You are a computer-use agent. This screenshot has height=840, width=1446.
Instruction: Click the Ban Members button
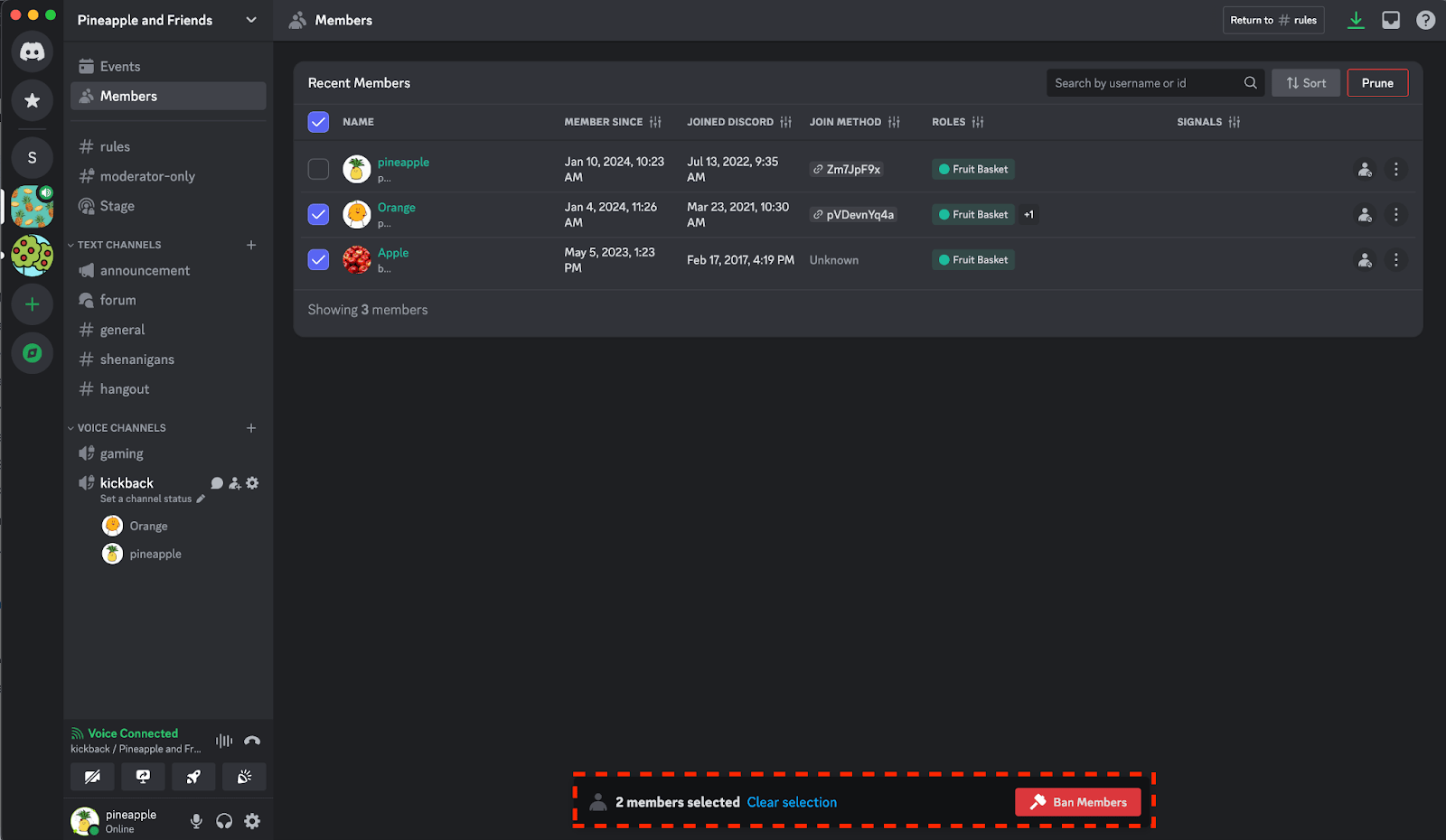1078,802
